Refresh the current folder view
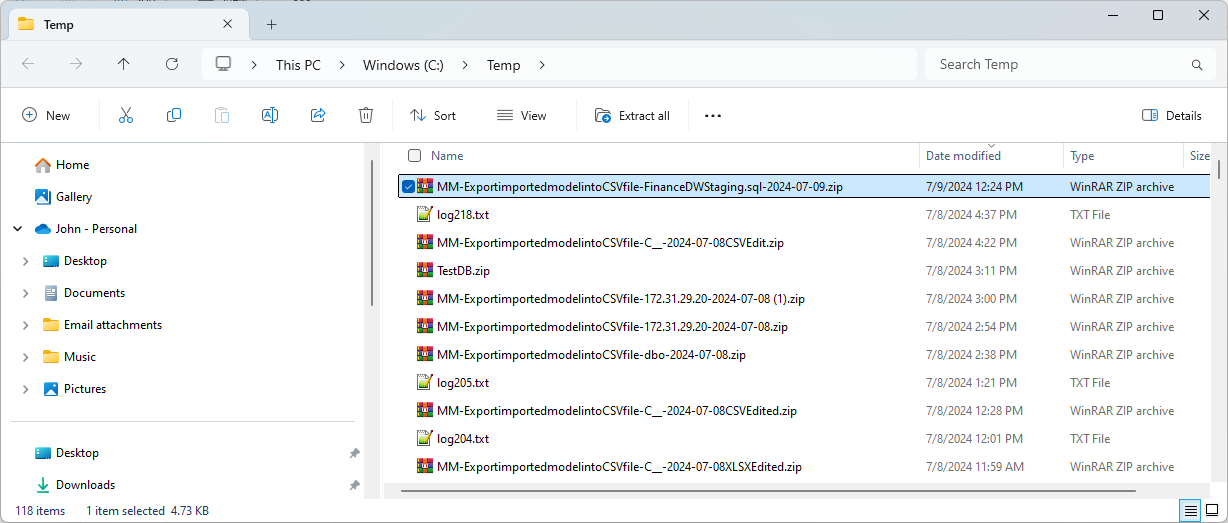The height and width of the screenshot is (523, 1228). pyautogui.click(x=172, y=64)
